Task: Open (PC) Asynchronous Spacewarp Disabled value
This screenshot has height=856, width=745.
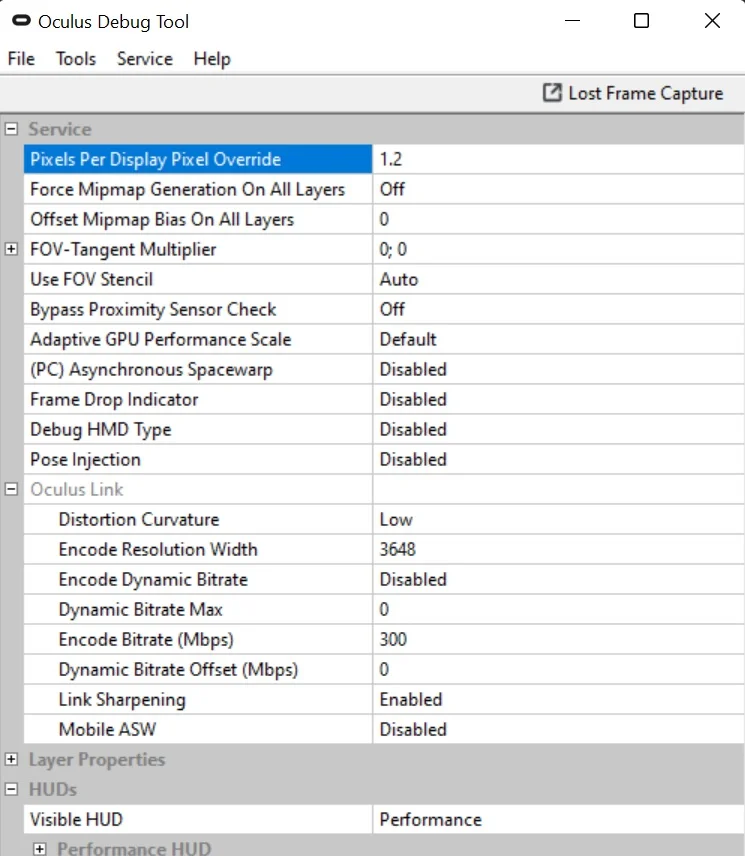Action: coord(558,369)
